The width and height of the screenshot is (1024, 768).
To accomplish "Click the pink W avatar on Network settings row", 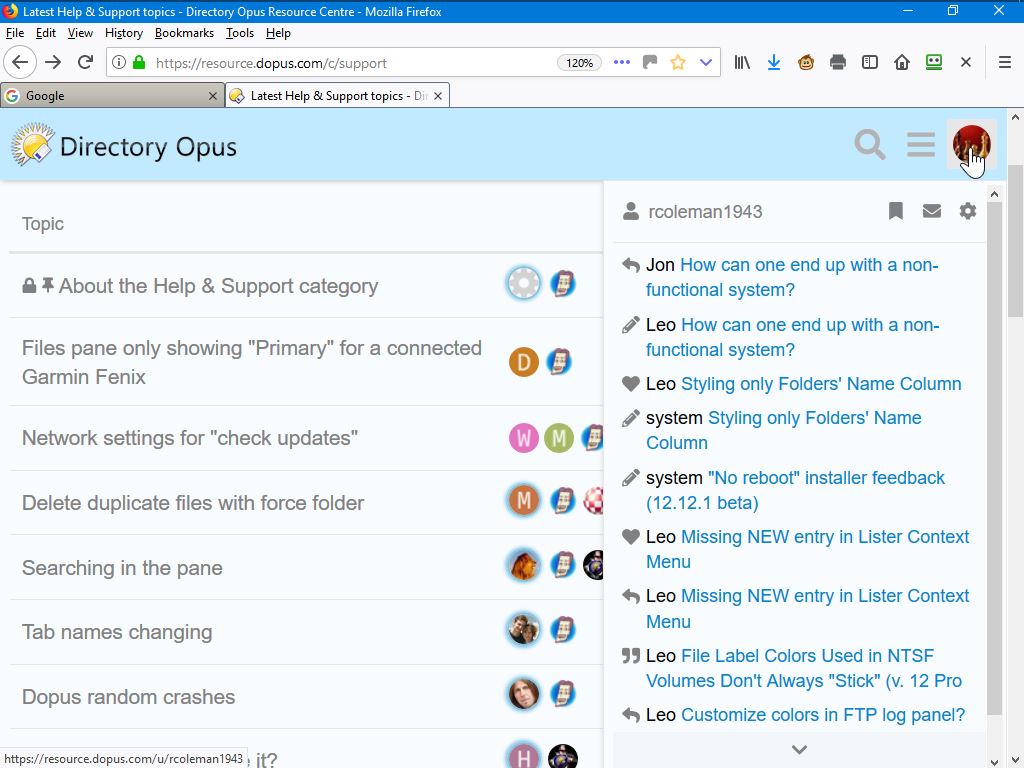I will click(524, 438).
